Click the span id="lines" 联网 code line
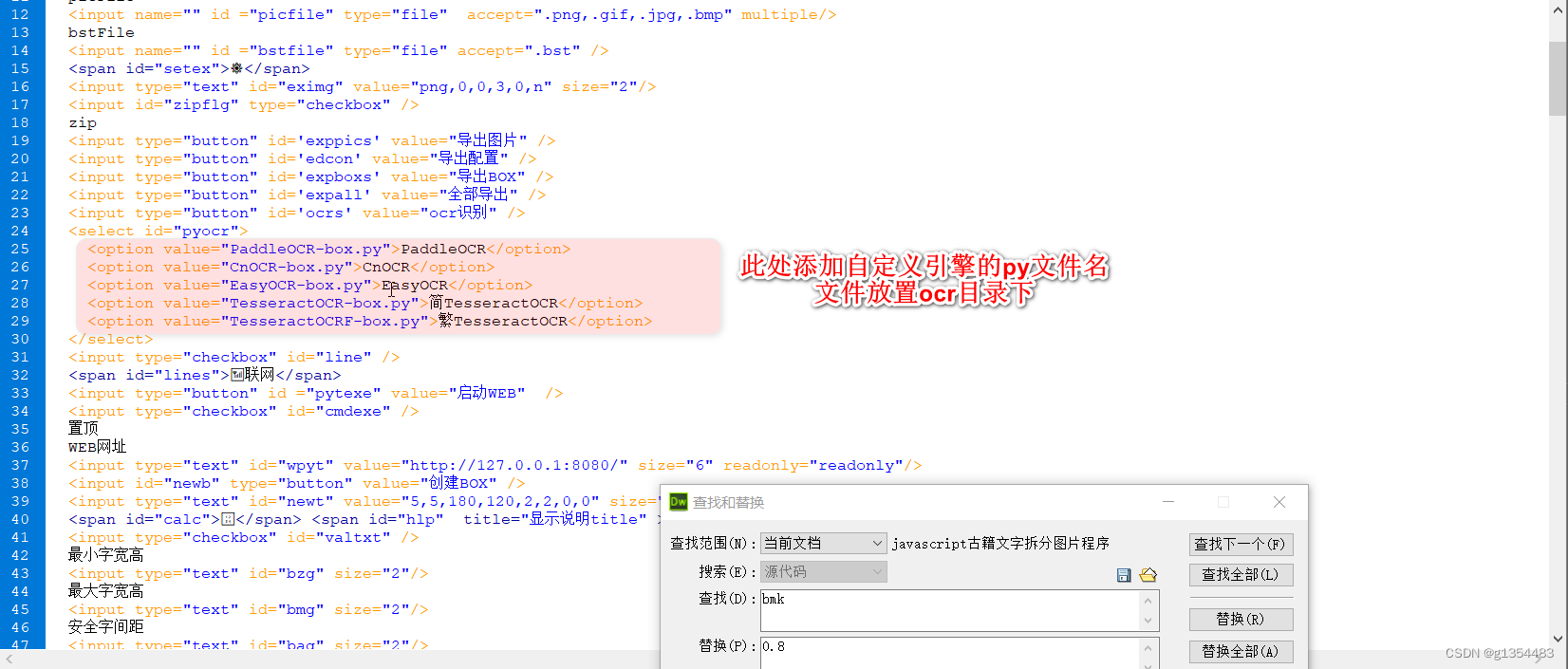 [204, 375]
